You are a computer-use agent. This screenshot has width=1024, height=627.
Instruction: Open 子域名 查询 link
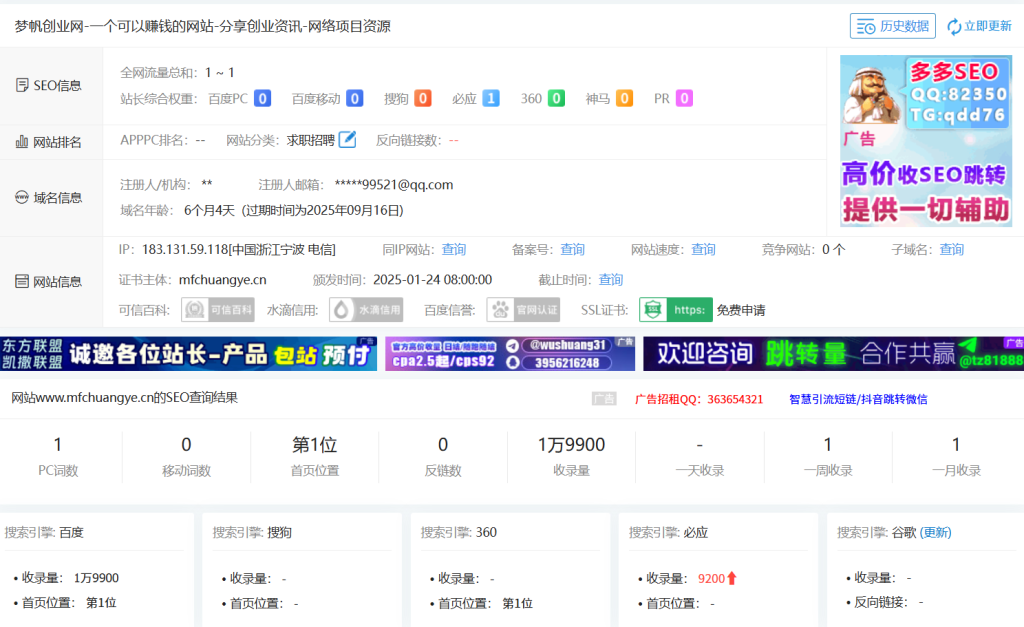point(952,249)
